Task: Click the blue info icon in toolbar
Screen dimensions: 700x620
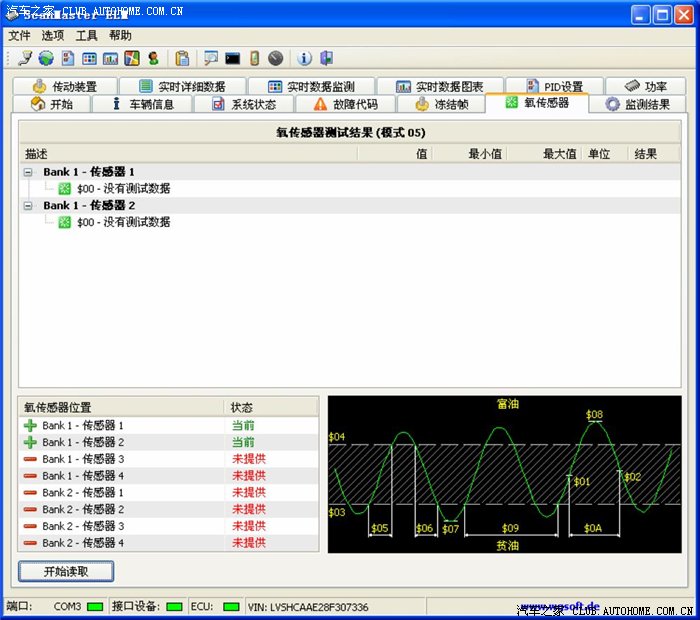Action: pyautogui.click(x=305, y=59)
